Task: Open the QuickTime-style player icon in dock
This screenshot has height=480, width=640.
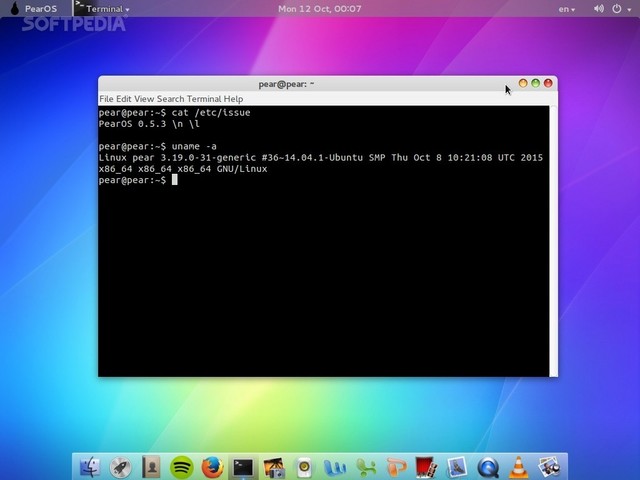Action: (488, 466)
